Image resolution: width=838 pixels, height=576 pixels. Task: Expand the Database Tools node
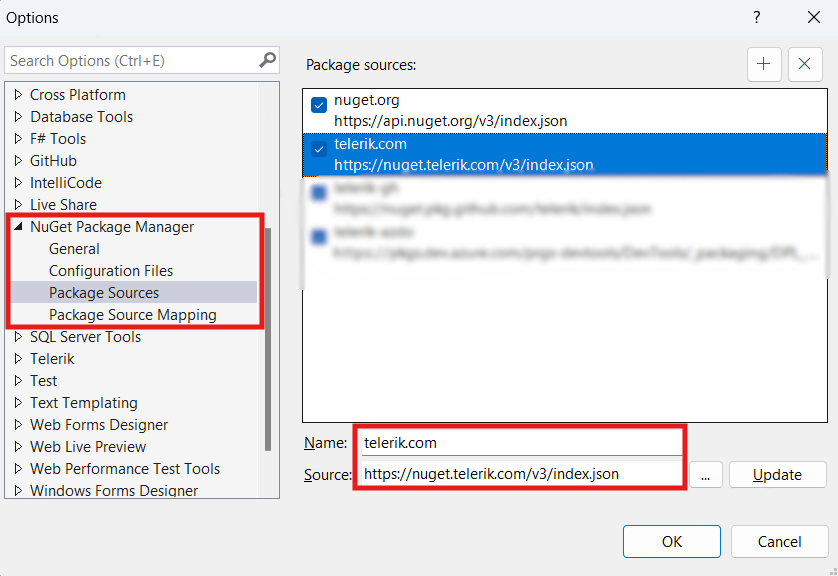tap(18, 116)
